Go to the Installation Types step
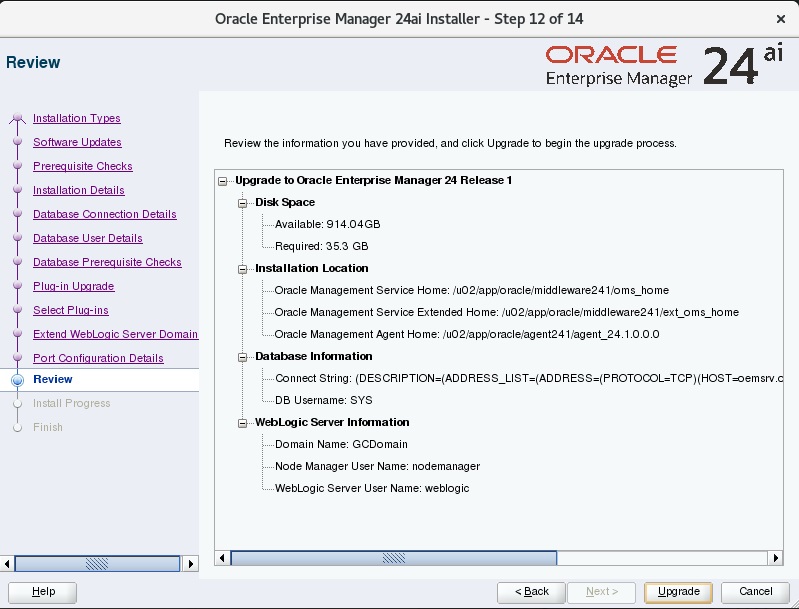This screenshot has height=609, width=799. [76, 118]
